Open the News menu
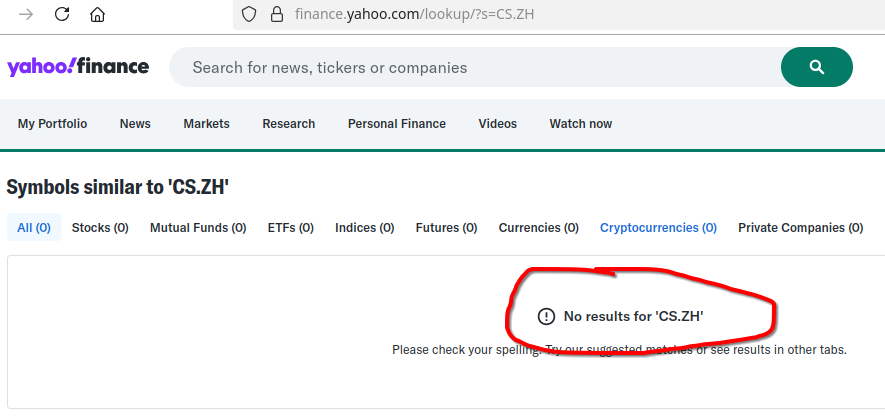Image resolution: width=885 pixels, height=418 pixels. 135,124
